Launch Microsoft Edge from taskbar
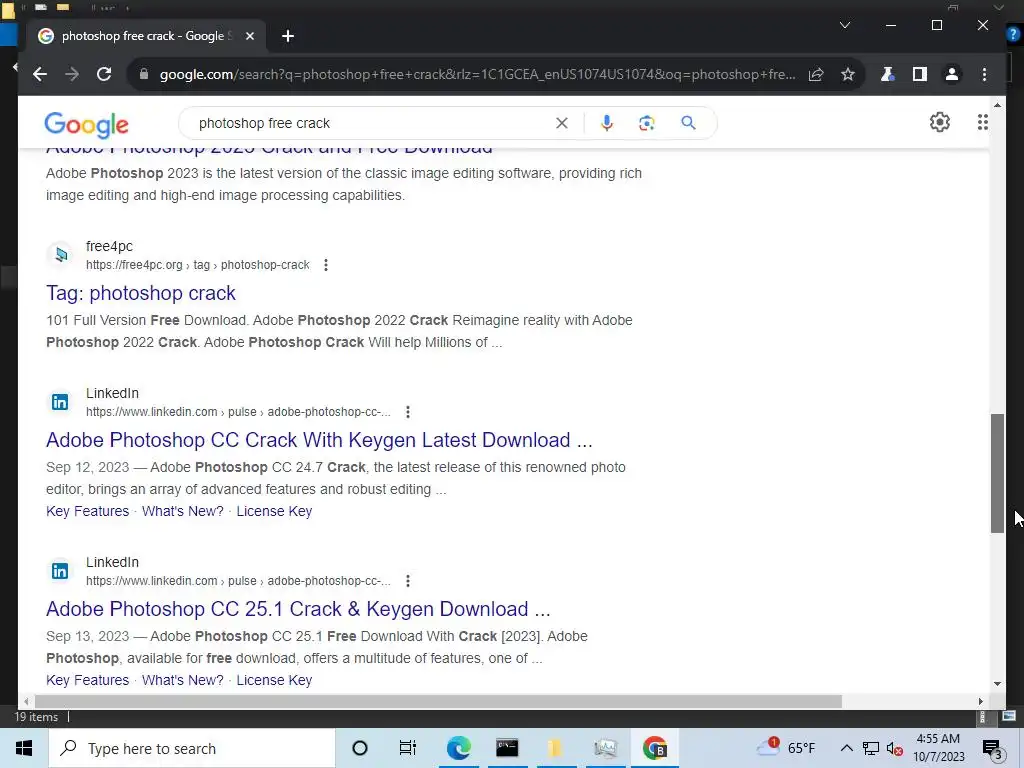 [458, 748]
